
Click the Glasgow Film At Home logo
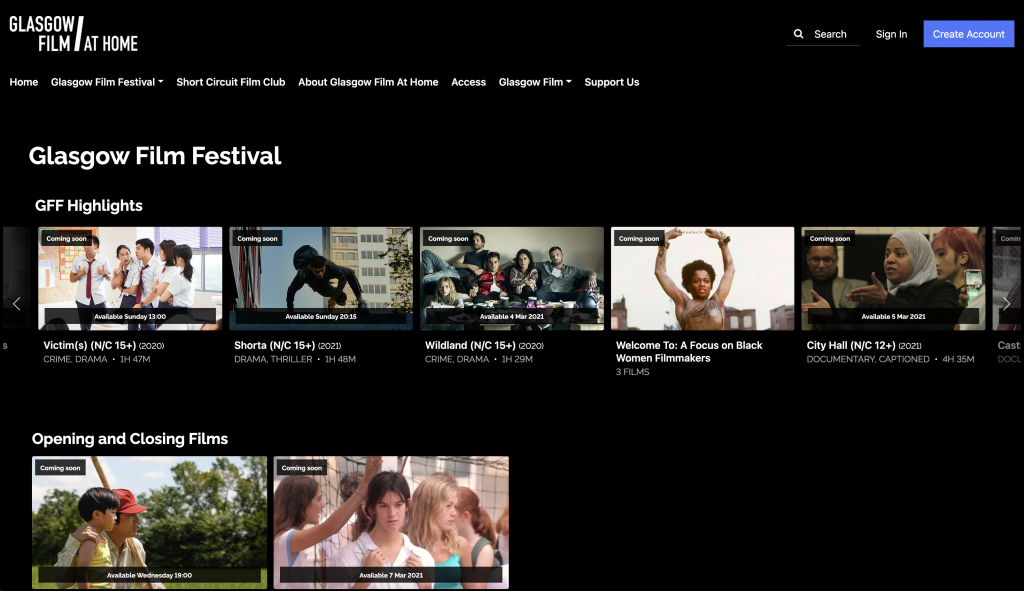click(74, 34)
